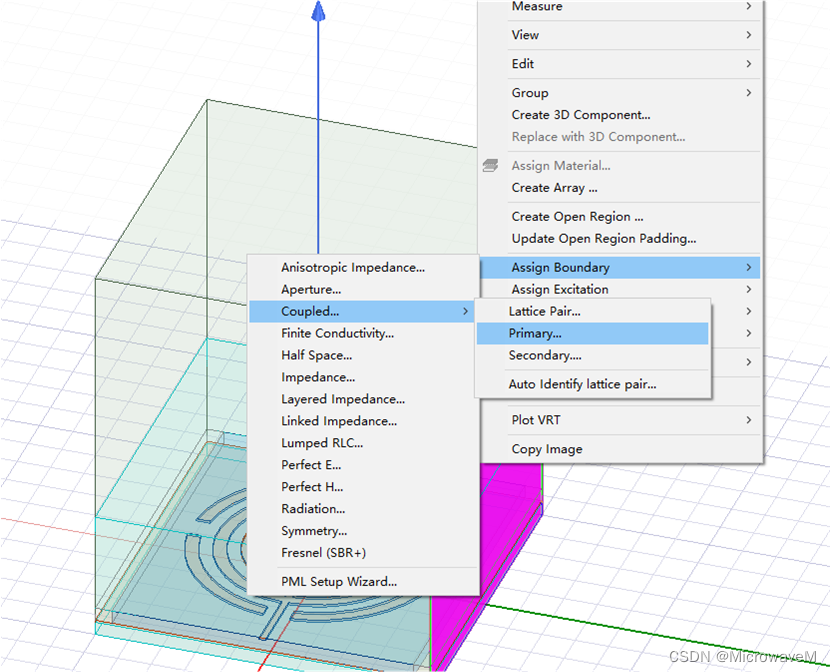Image resolution: width=831 pixels, height=672 pixels.
Task: Expand arrow beside View
Action: (748, 35)
